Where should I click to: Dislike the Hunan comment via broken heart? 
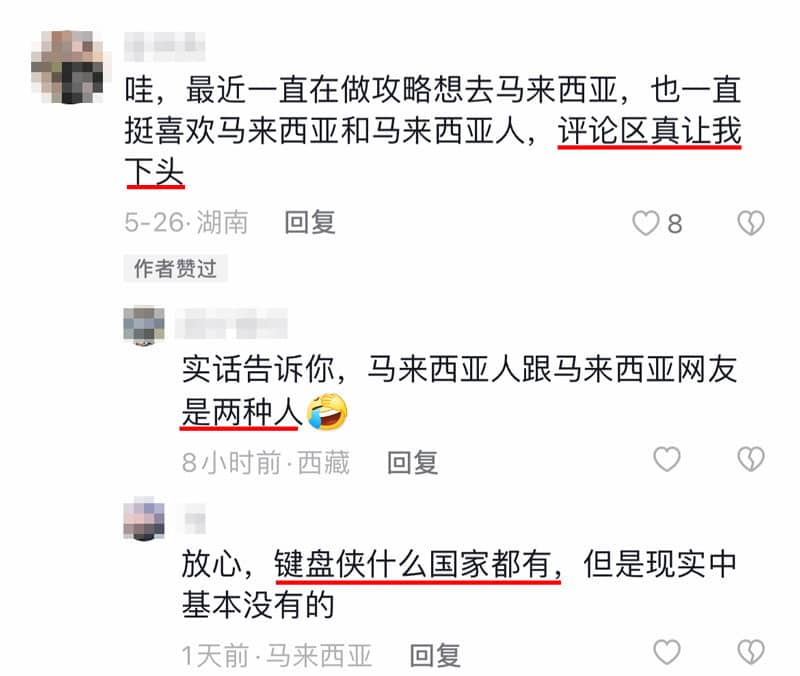751,223
